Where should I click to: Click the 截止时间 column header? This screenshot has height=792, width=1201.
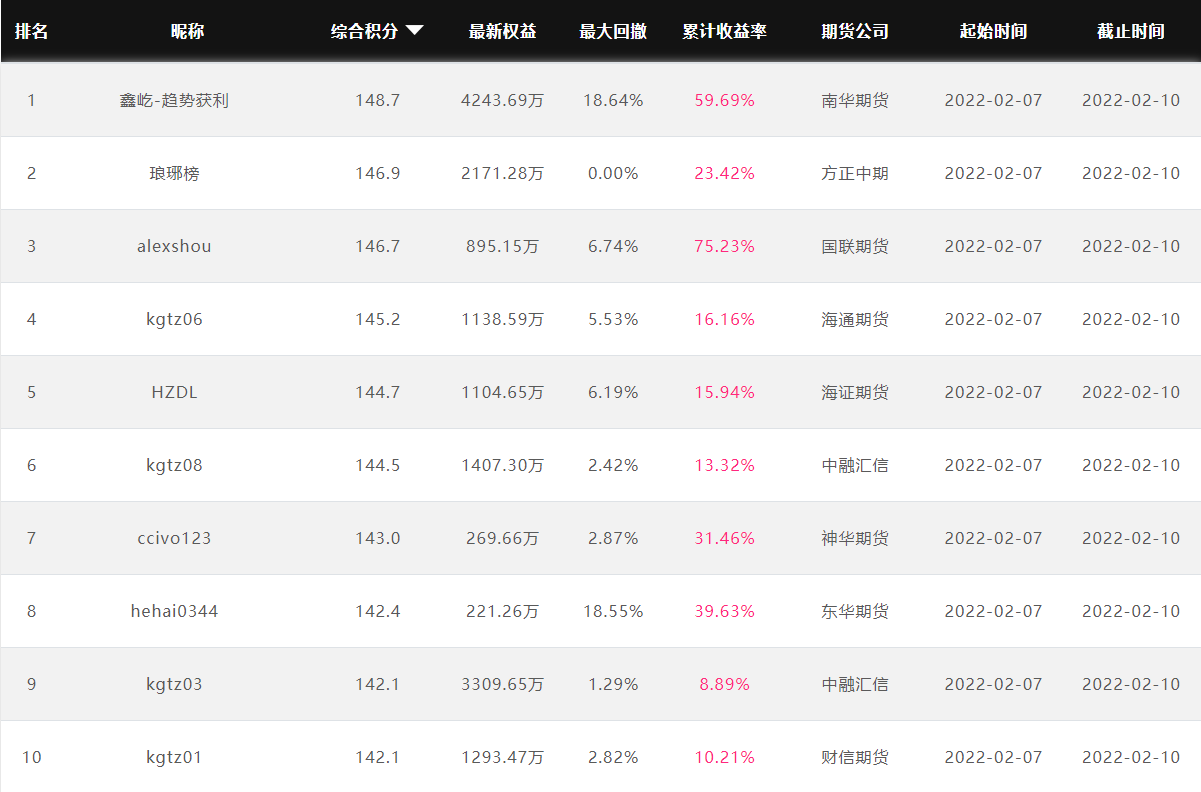click(1131, 31)
